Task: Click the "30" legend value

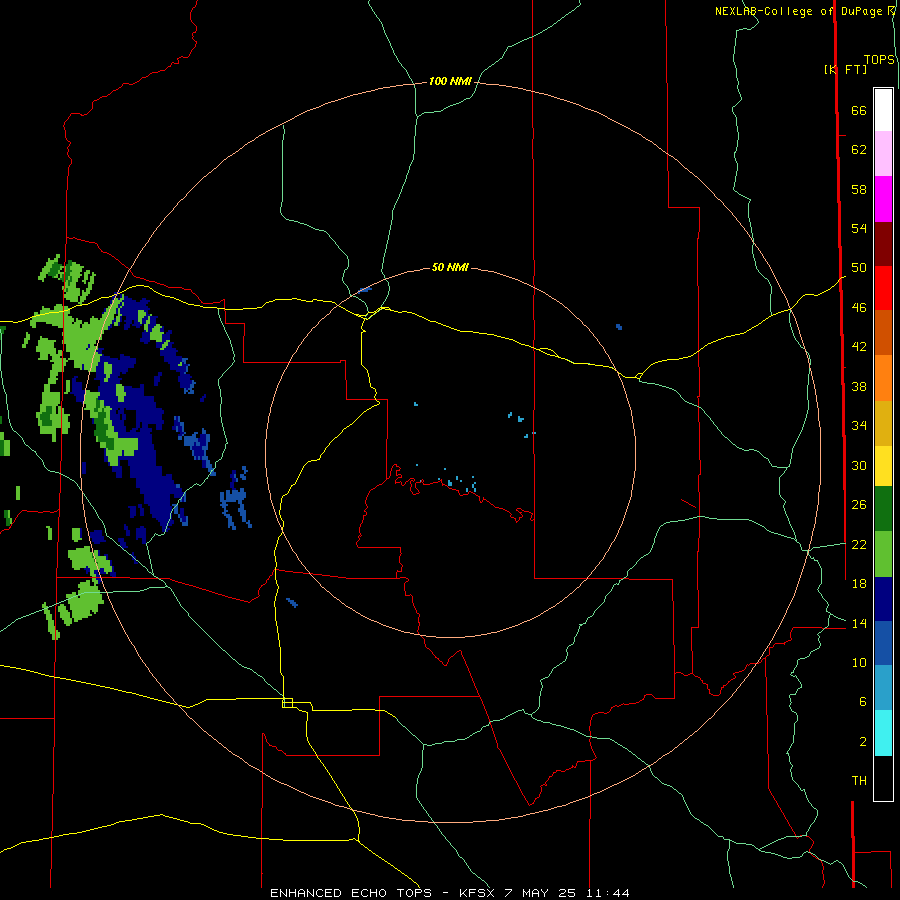Action: [859, 465]
